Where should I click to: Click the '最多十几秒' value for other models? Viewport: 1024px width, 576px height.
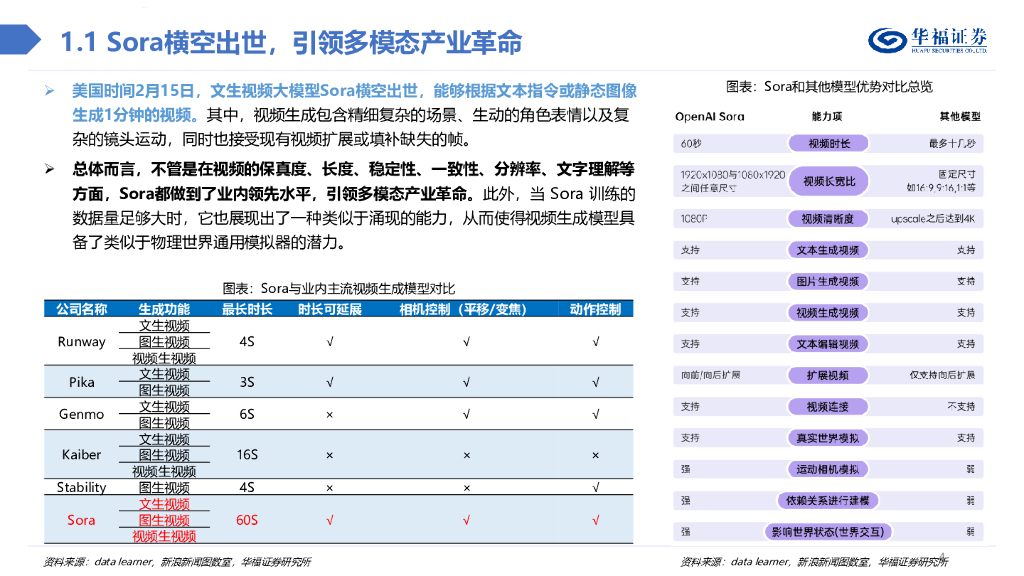952,144
